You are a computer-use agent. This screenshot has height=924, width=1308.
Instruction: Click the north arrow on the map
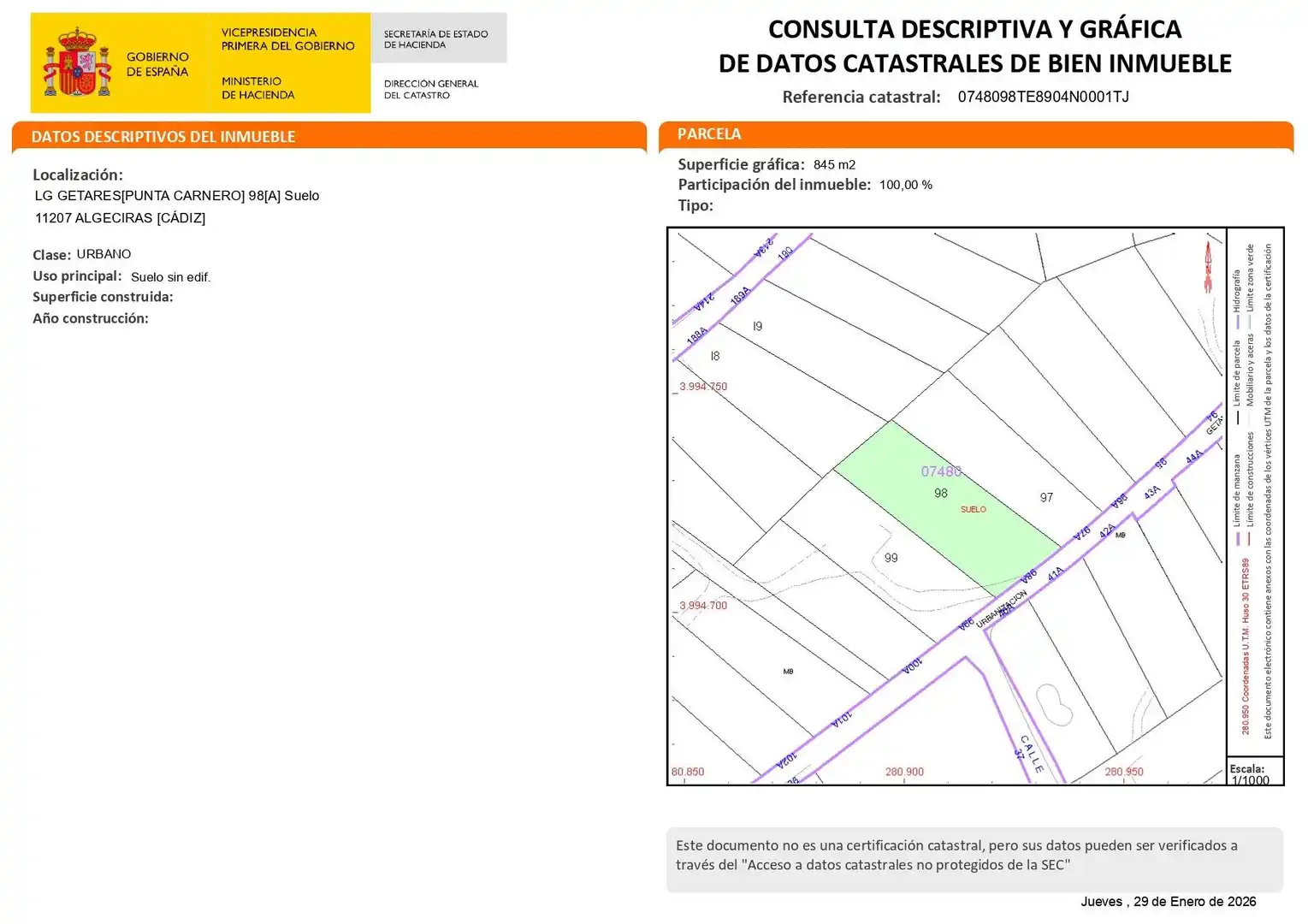click(x=1208, y=266)
